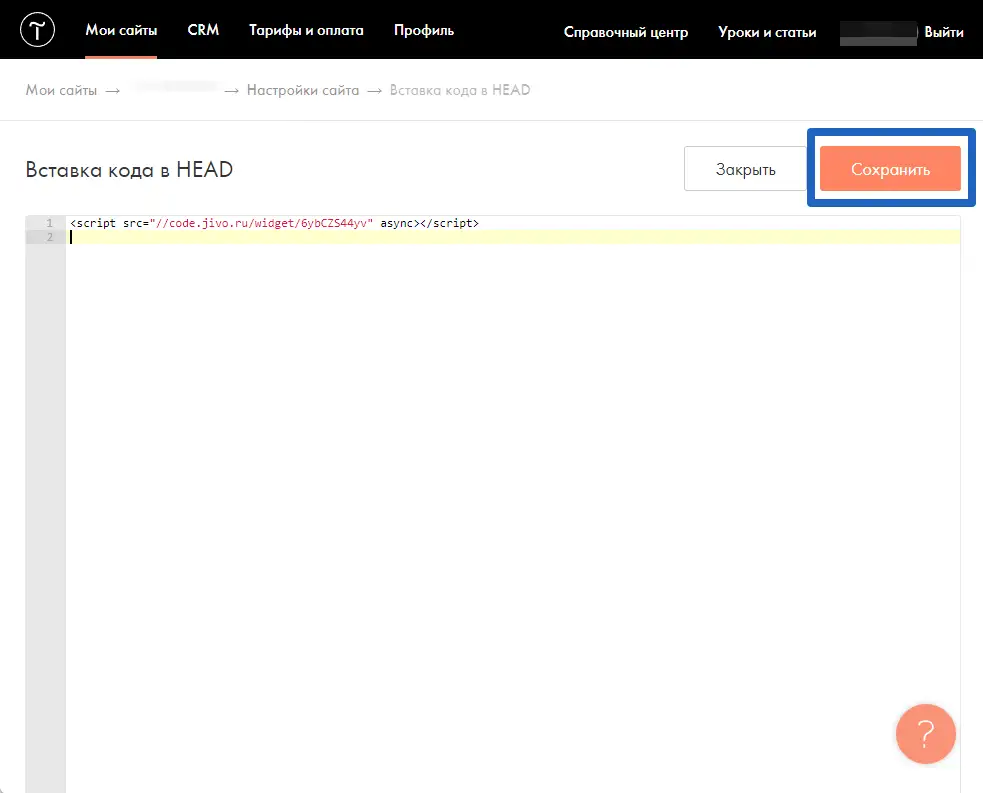
Task: Go to Мои сайты in top navigation
Action: coord(121,31)
